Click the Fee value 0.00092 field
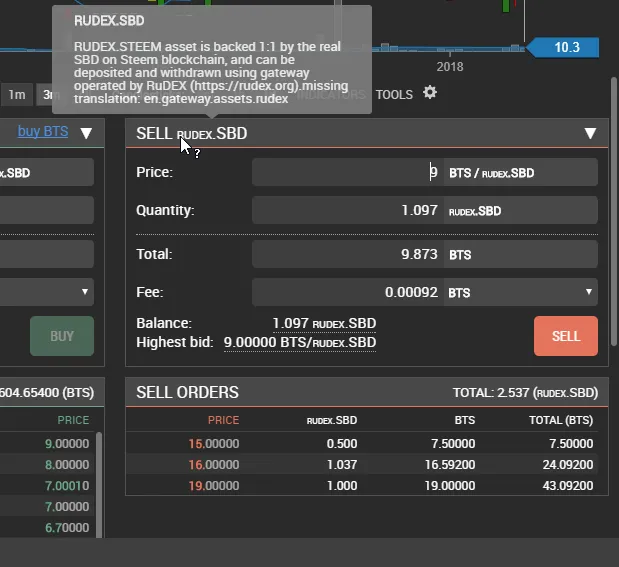619x567 pixels. pos(347,293)
